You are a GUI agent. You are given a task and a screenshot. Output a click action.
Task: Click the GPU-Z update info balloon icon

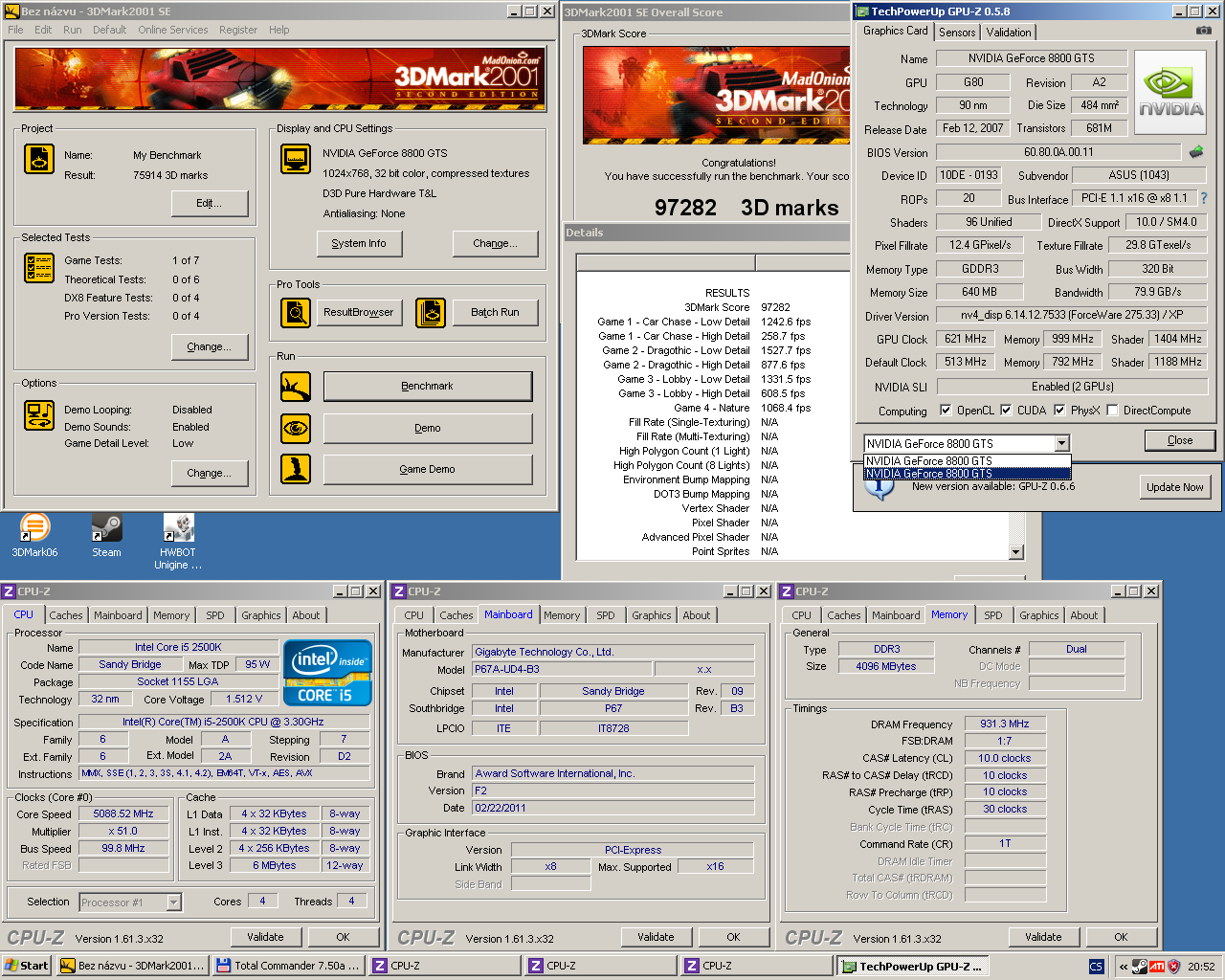[x=879, y=488]
